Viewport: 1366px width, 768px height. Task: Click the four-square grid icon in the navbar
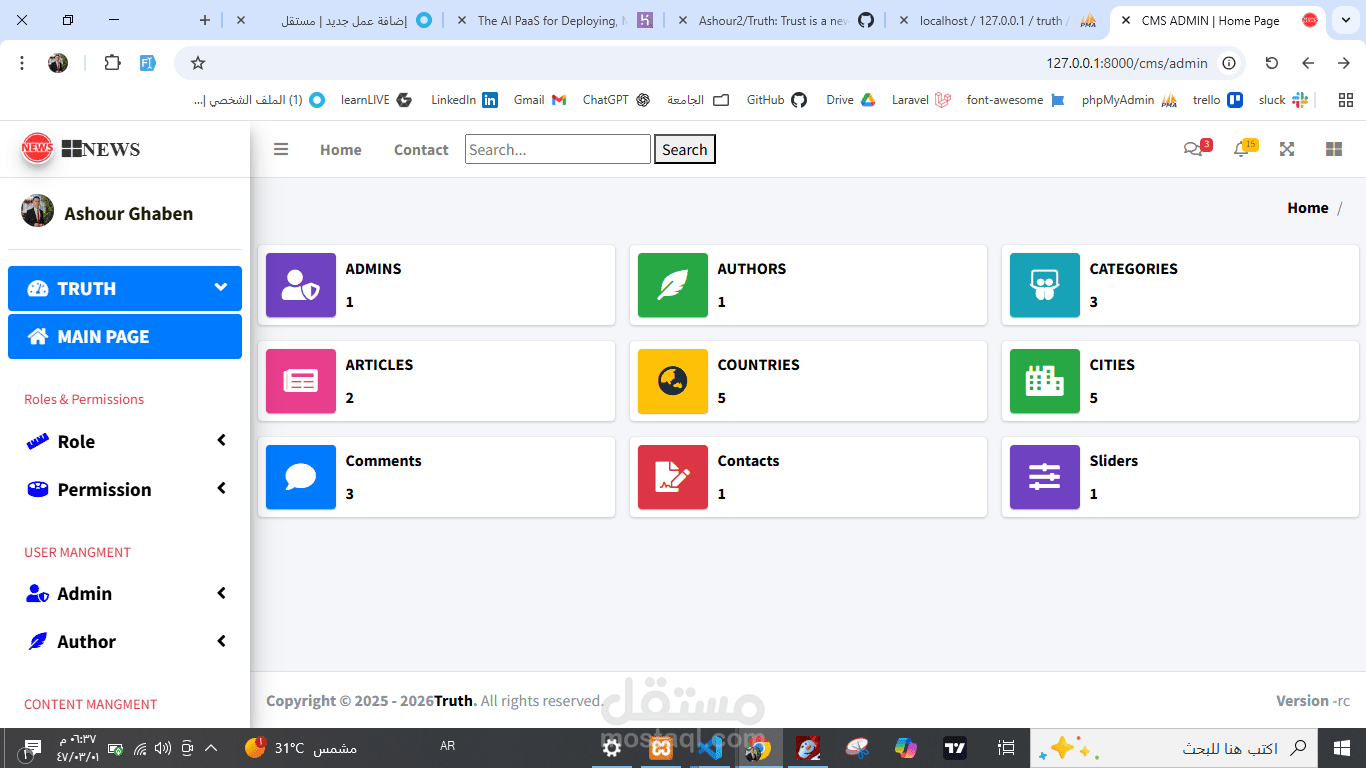tap(1334, 149)
